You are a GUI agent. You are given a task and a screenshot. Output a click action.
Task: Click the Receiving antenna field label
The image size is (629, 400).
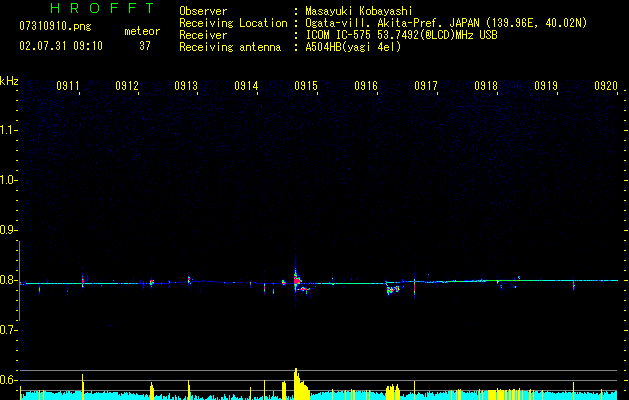tap(230, 47)
